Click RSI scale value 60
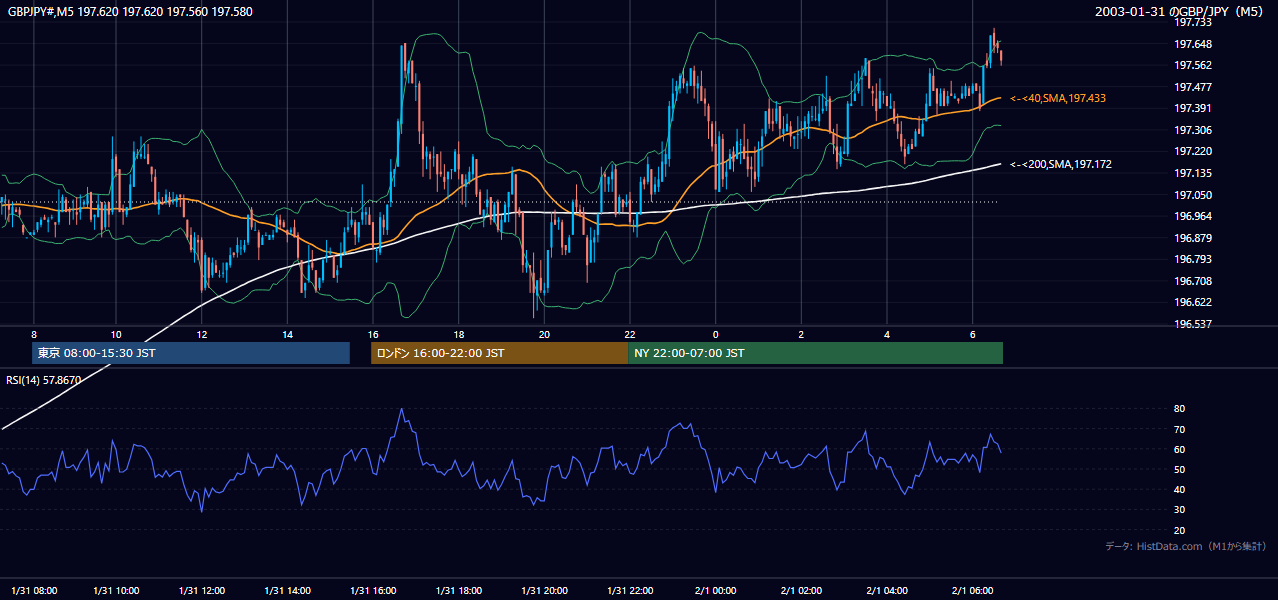 click(1179, 449)
